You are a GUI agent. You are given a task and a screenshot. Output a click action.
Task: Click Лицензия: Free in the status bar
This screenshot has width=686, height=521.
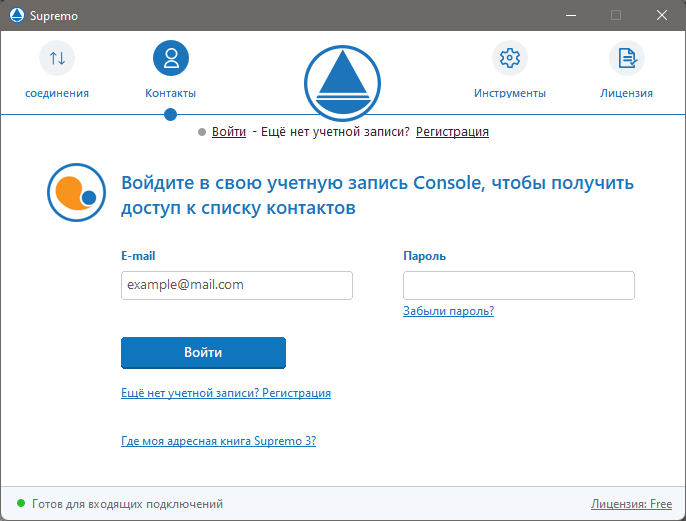click(x=631, y=504)
